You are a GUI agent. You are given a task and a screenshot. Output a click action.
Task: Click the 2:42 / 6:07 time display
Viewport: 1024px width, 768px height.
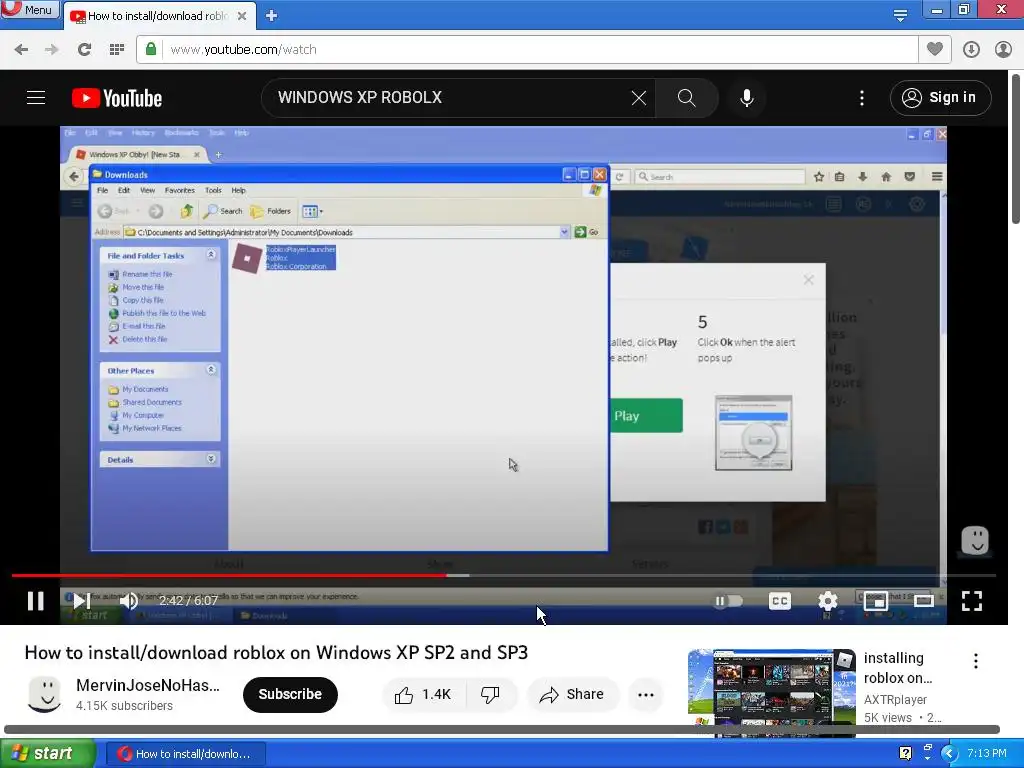point(188,601)
